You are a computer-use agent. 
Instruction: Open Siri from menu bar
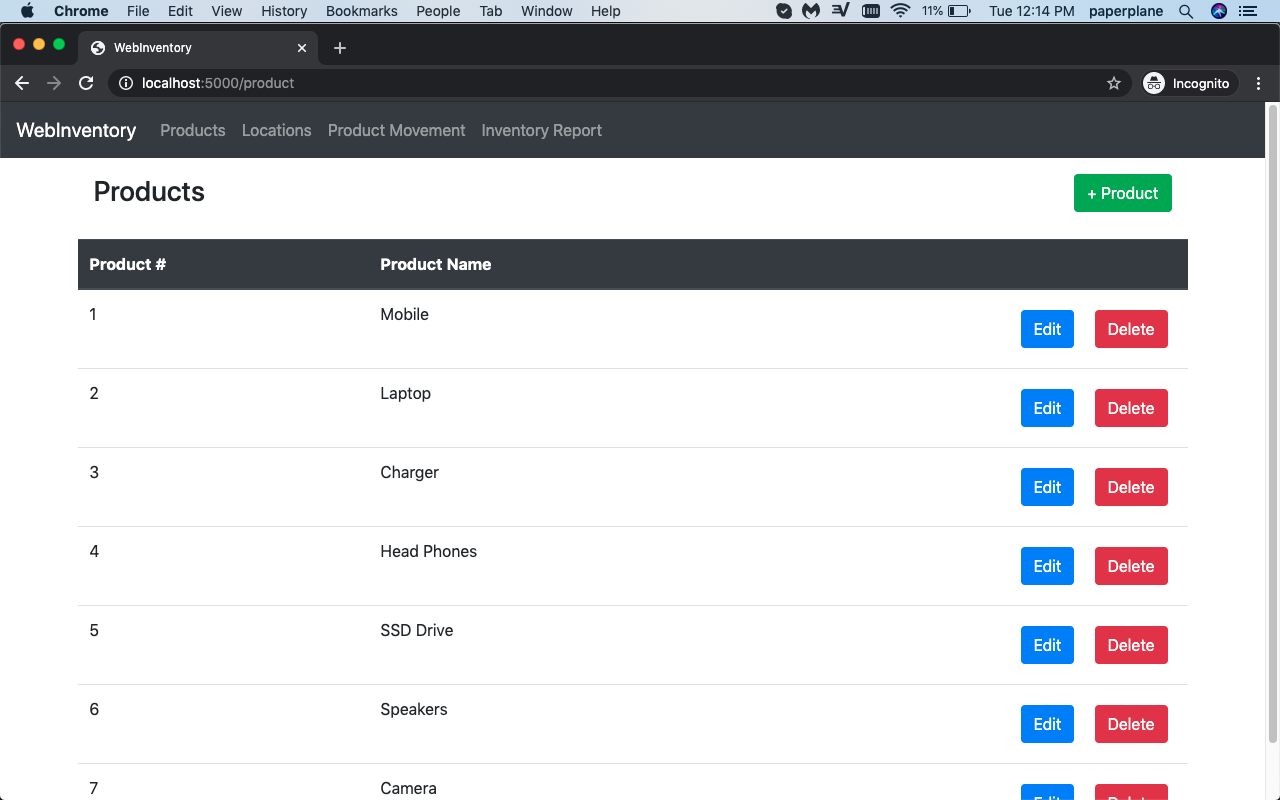1218,11
